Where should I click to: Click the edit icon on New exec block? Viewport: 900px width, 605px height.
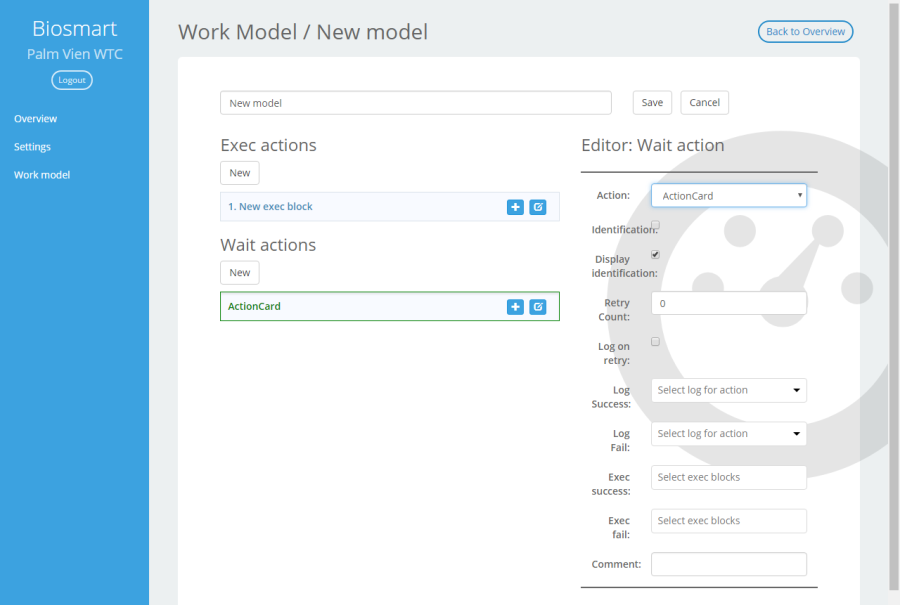click(x=538, y=207)
